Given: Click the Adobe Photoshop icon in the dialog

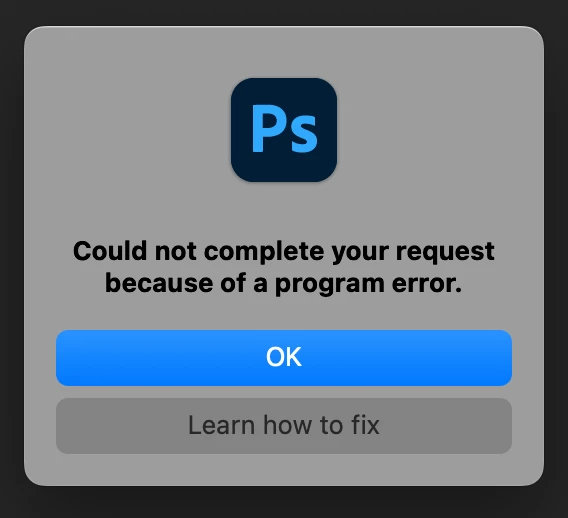Looking at the screenshot, I should [x=284, y=130].
